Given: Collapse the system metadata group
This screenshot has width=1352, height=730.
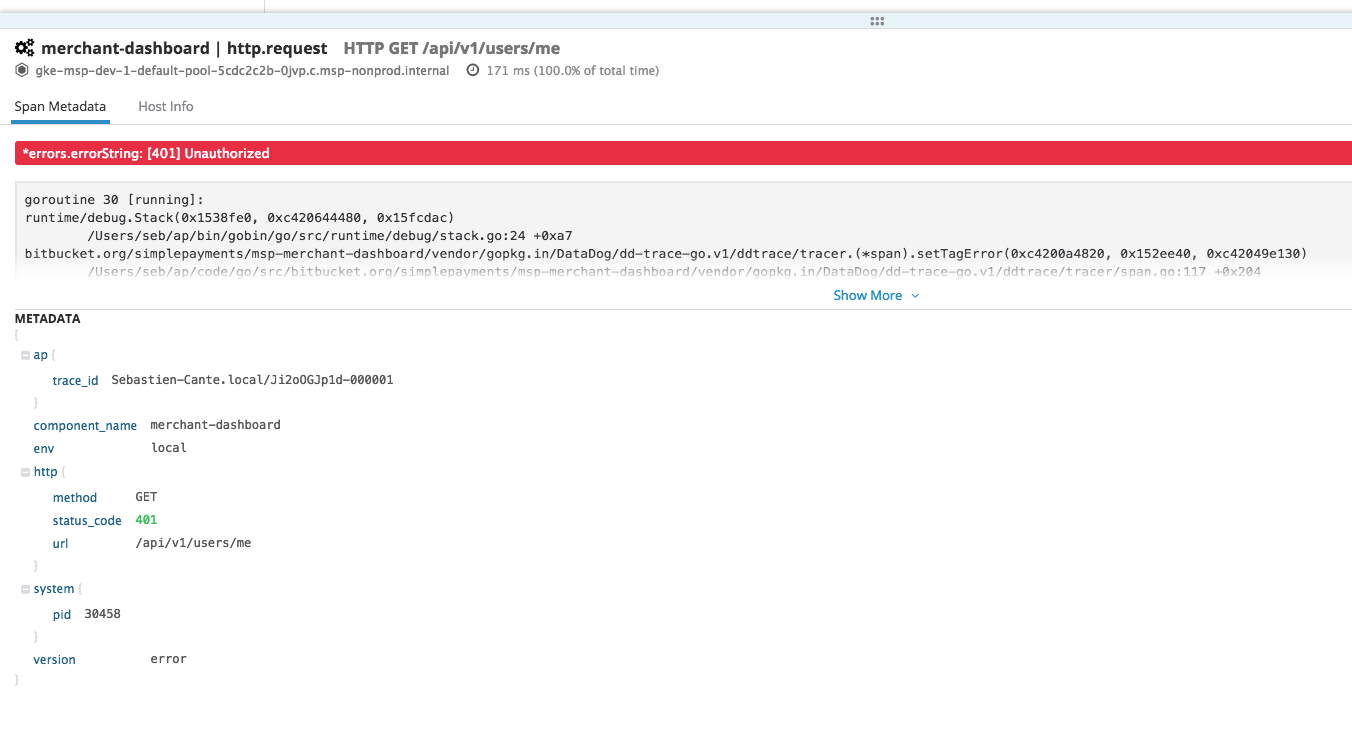Looking at the screenshot, I should pos(24,589).
